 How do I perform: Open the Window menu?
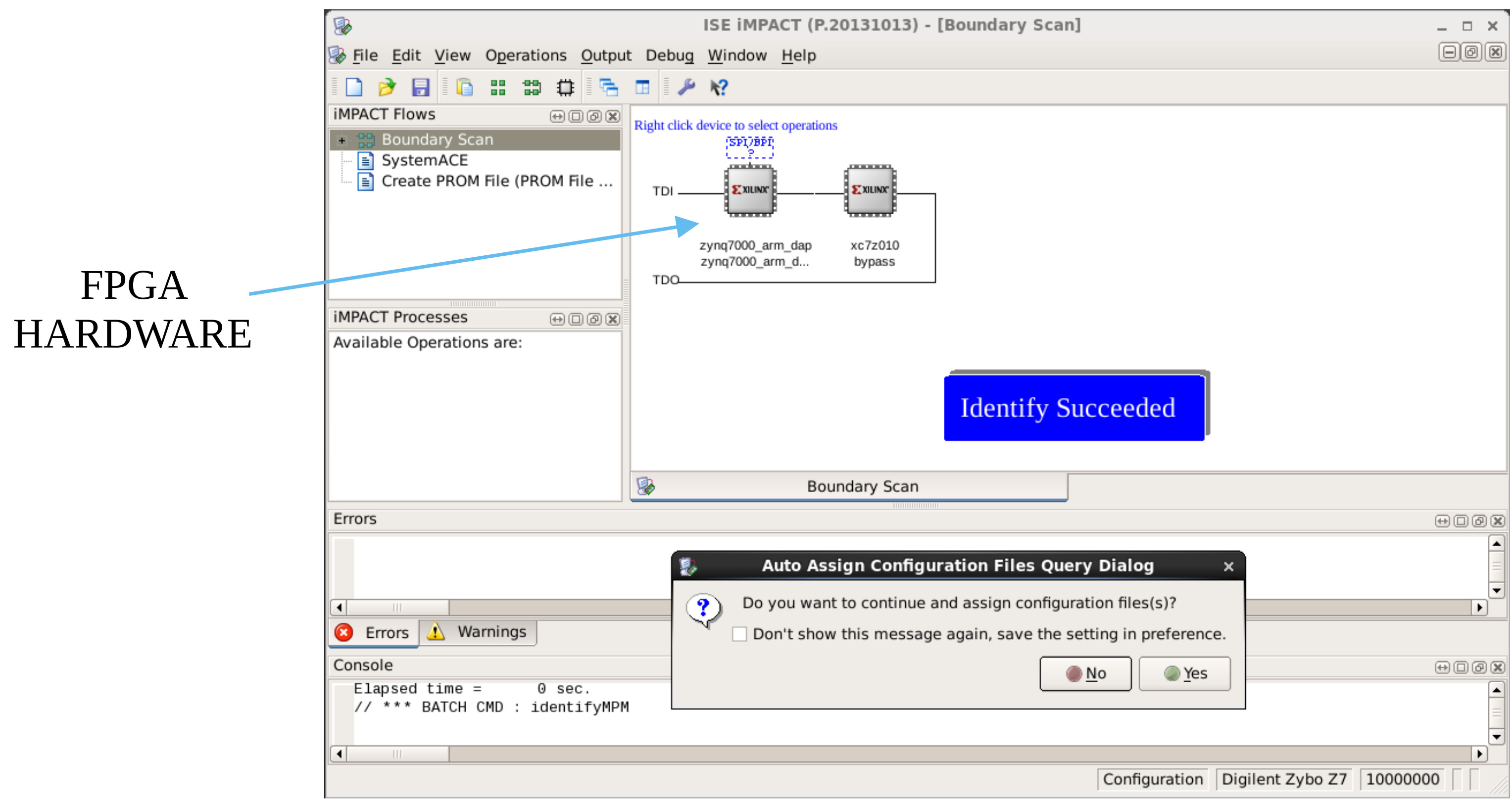[x=736, y=55]
